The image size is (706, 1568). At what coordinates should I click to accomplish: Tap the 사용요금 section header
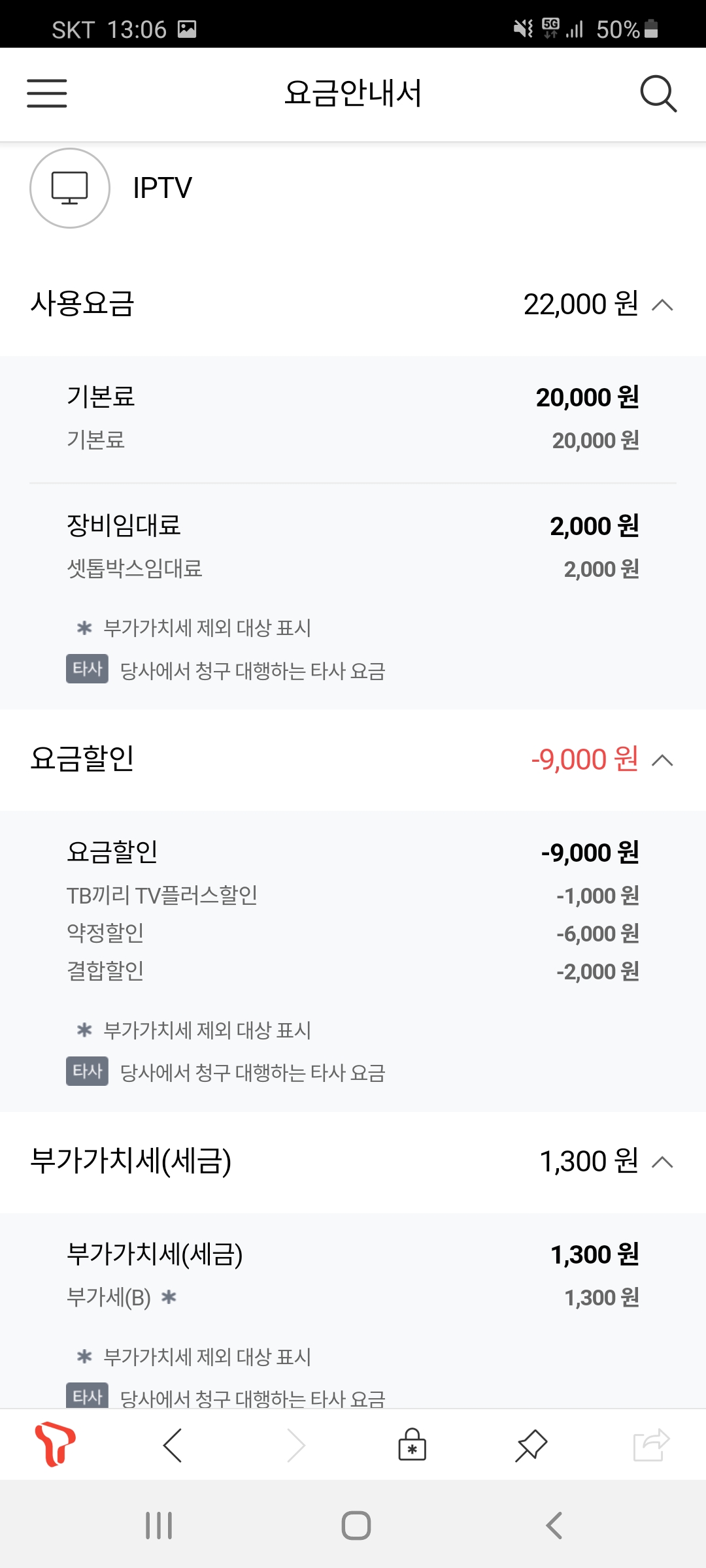[82, 304]
